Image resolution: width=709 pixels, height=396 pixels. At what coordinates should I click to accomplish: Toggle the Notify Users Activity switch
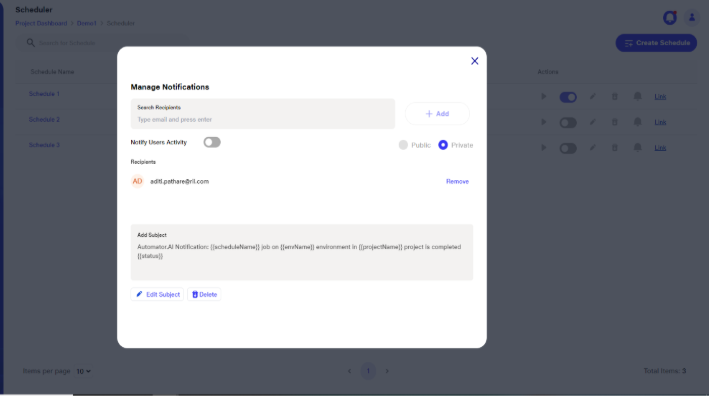coord(212,142)
